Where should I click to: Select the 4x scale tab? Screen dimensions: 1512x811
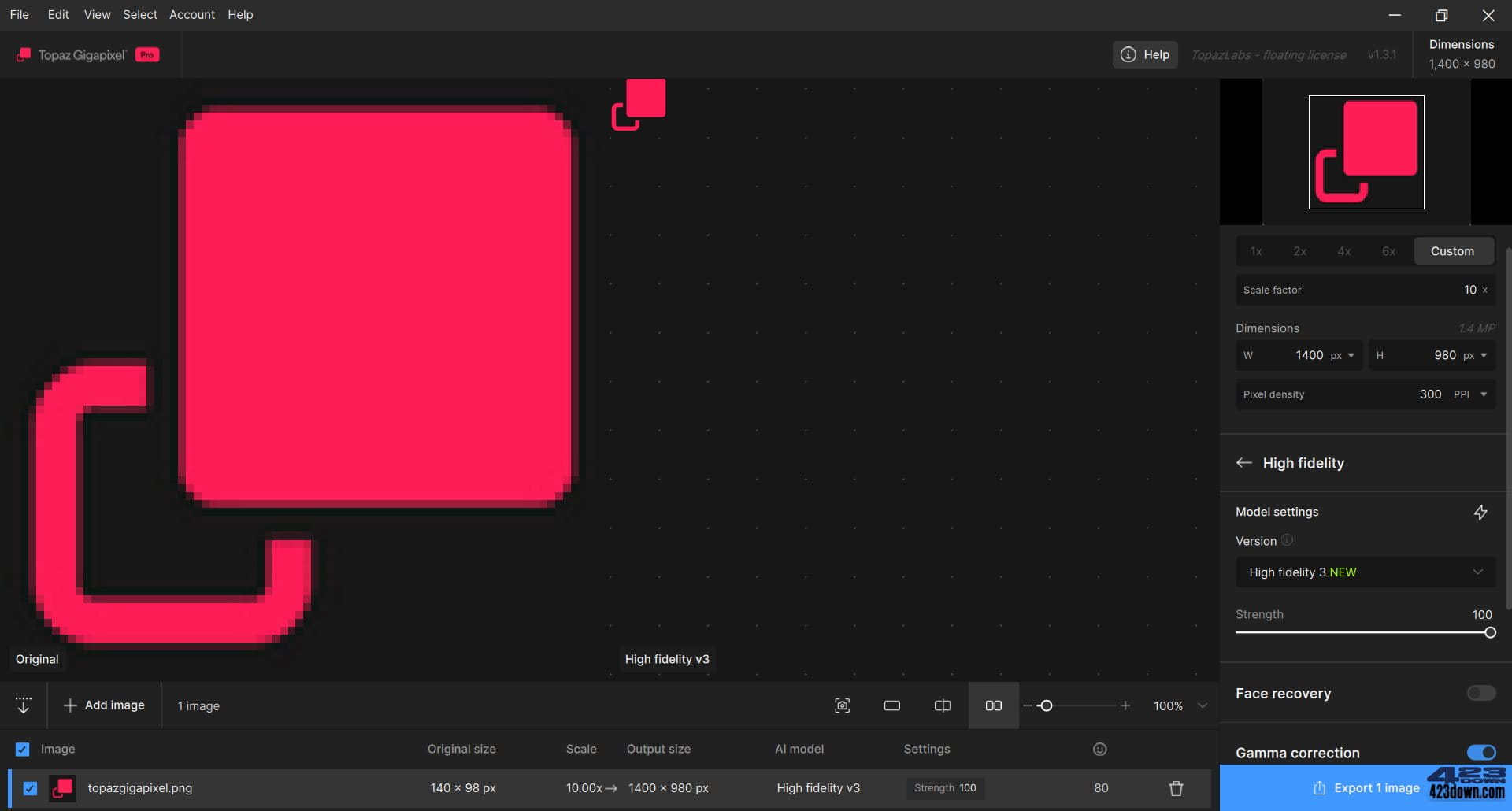(x=1344, y=251)
